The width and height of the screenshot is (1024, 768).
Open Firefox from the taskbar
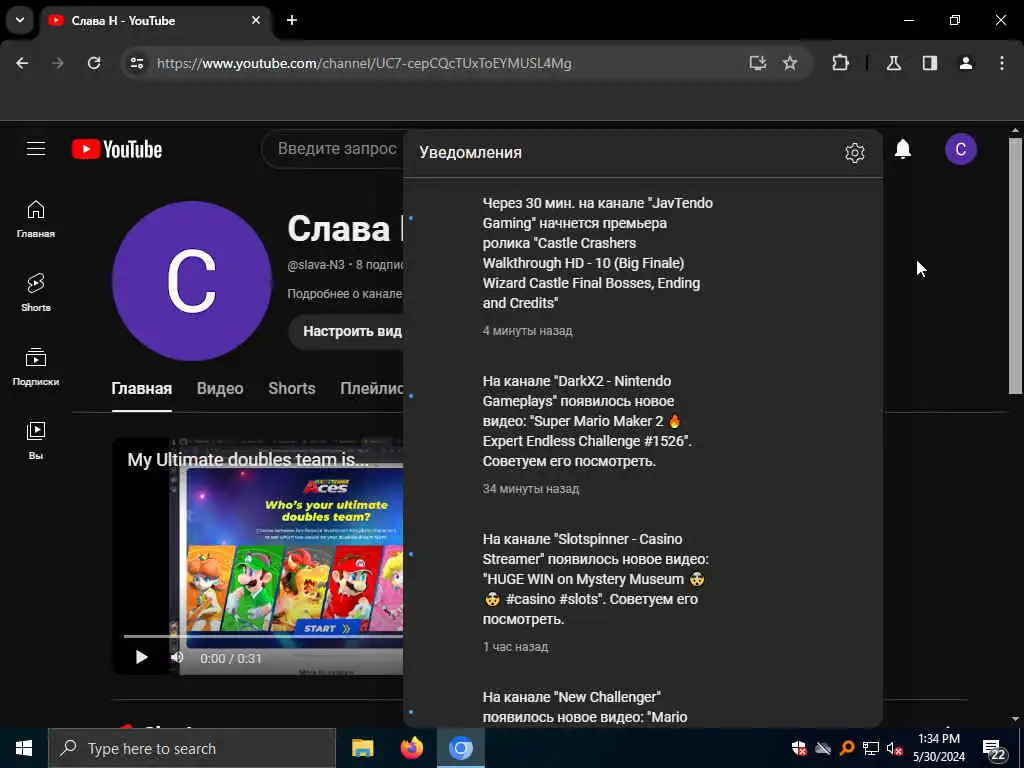pos(411,748)
